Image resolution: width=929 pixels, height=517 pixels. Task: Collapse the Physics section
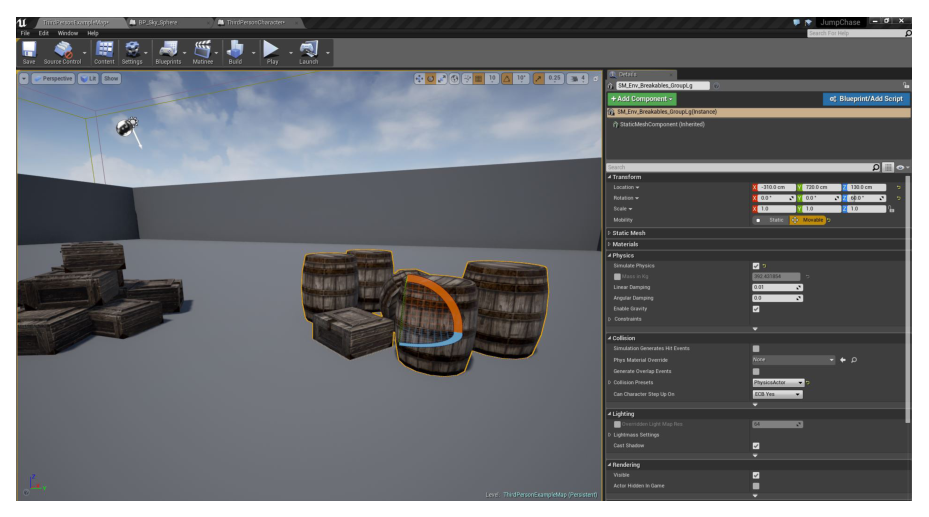point(609,255)
